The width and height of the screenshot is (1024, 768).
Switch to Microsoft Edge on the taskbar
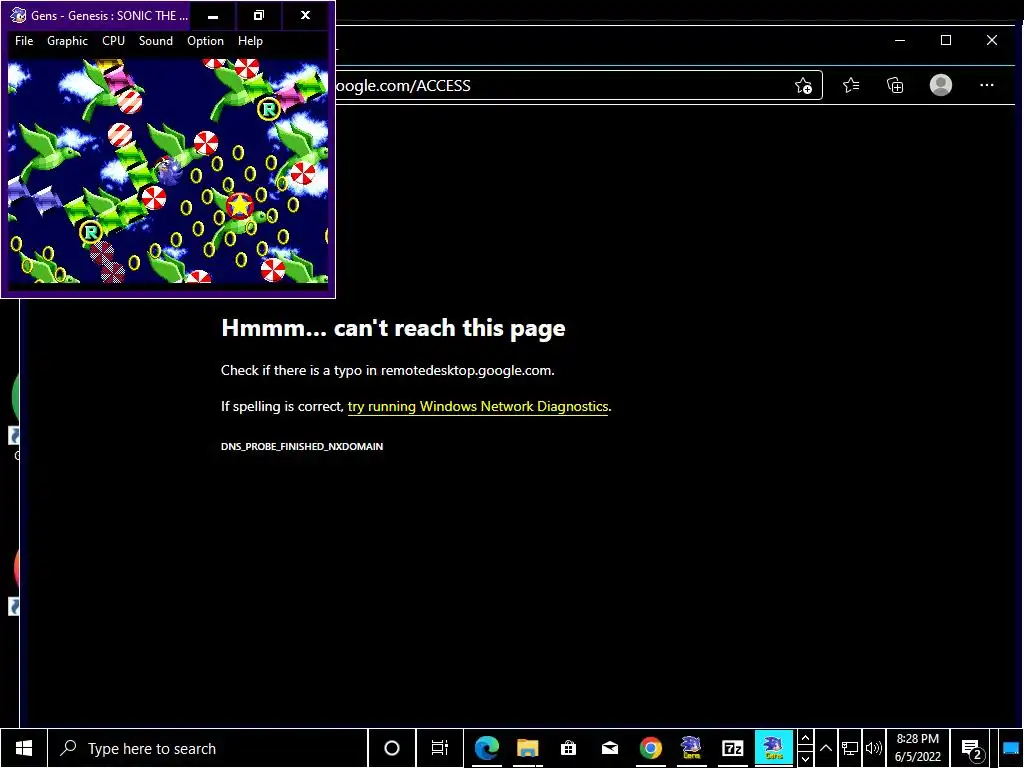[487, 748]
